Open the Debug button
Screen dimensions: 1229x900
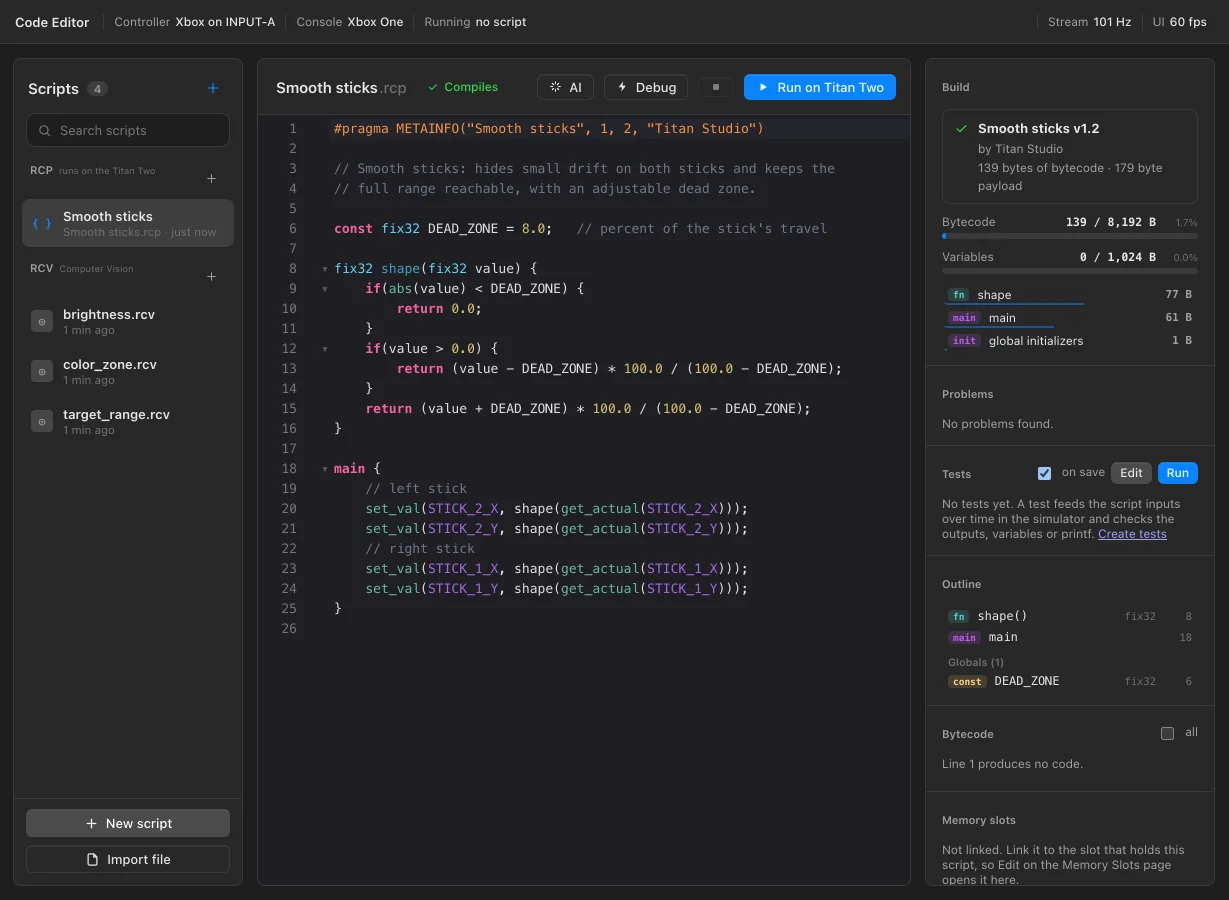click(x=647, y=87)
